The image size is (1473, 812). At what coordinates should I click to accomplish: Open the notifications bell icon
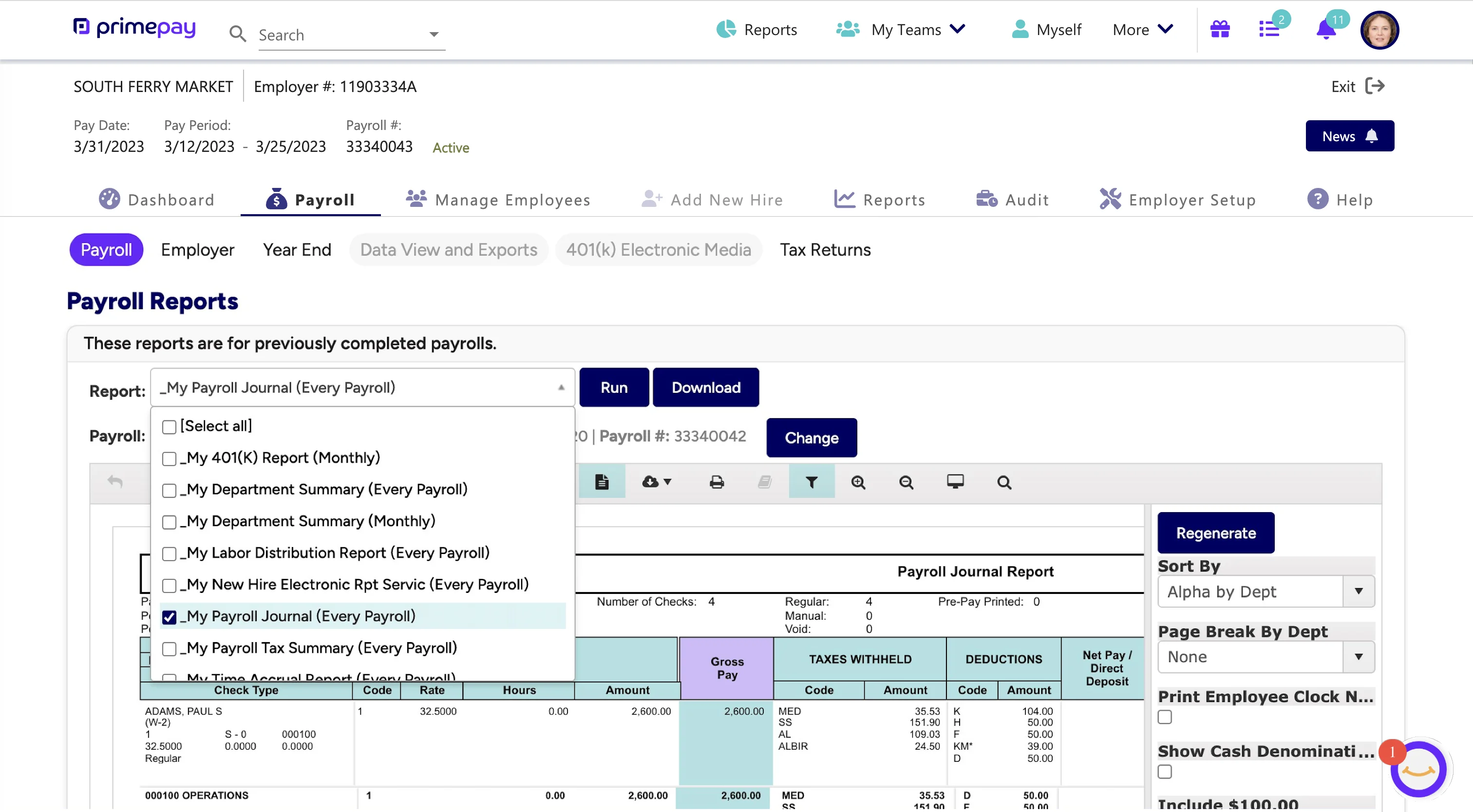(x=1325, y=29)
